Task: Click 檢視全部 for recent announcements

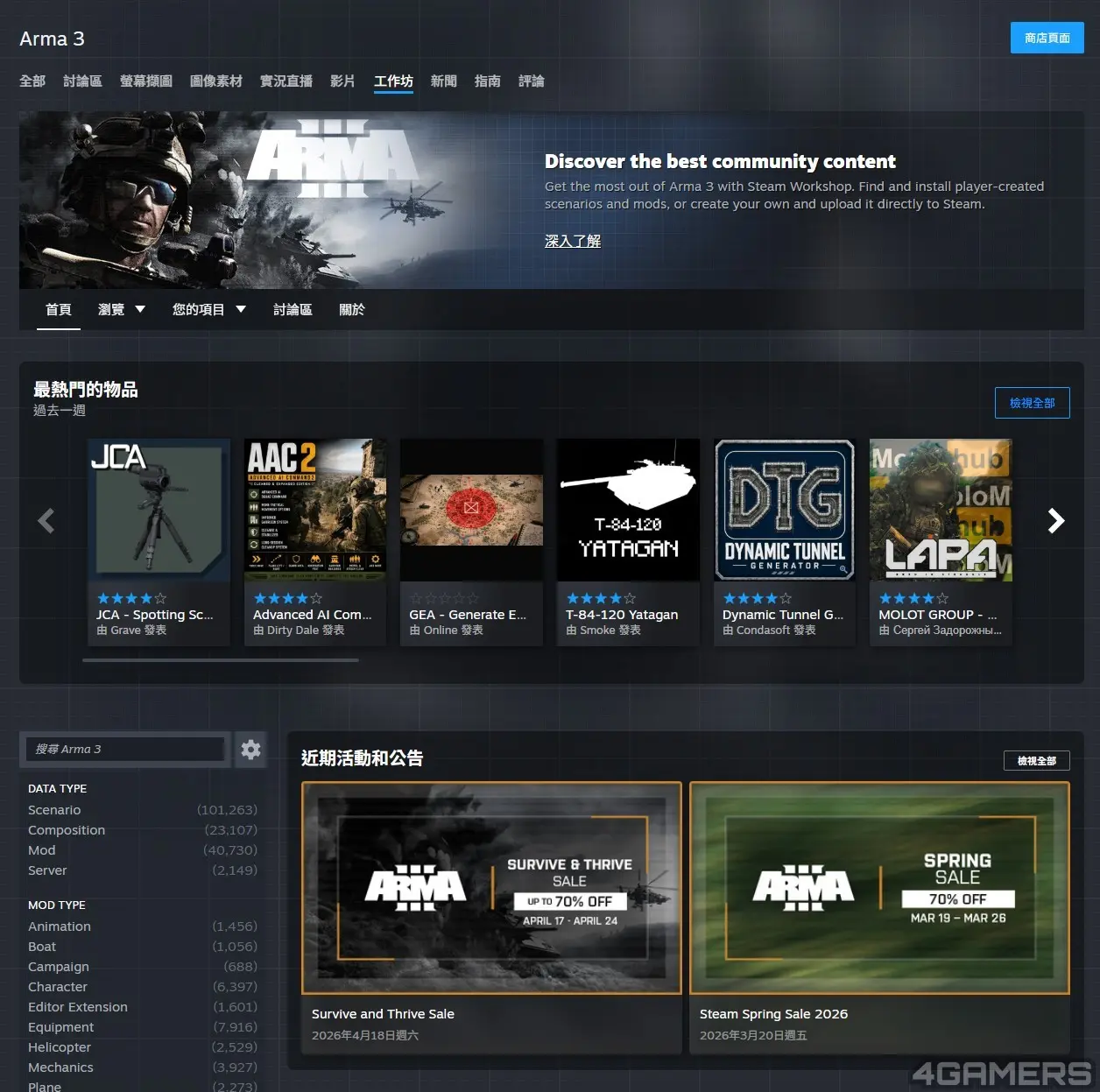Action: pyautogui.click(x=1036, y=761)
